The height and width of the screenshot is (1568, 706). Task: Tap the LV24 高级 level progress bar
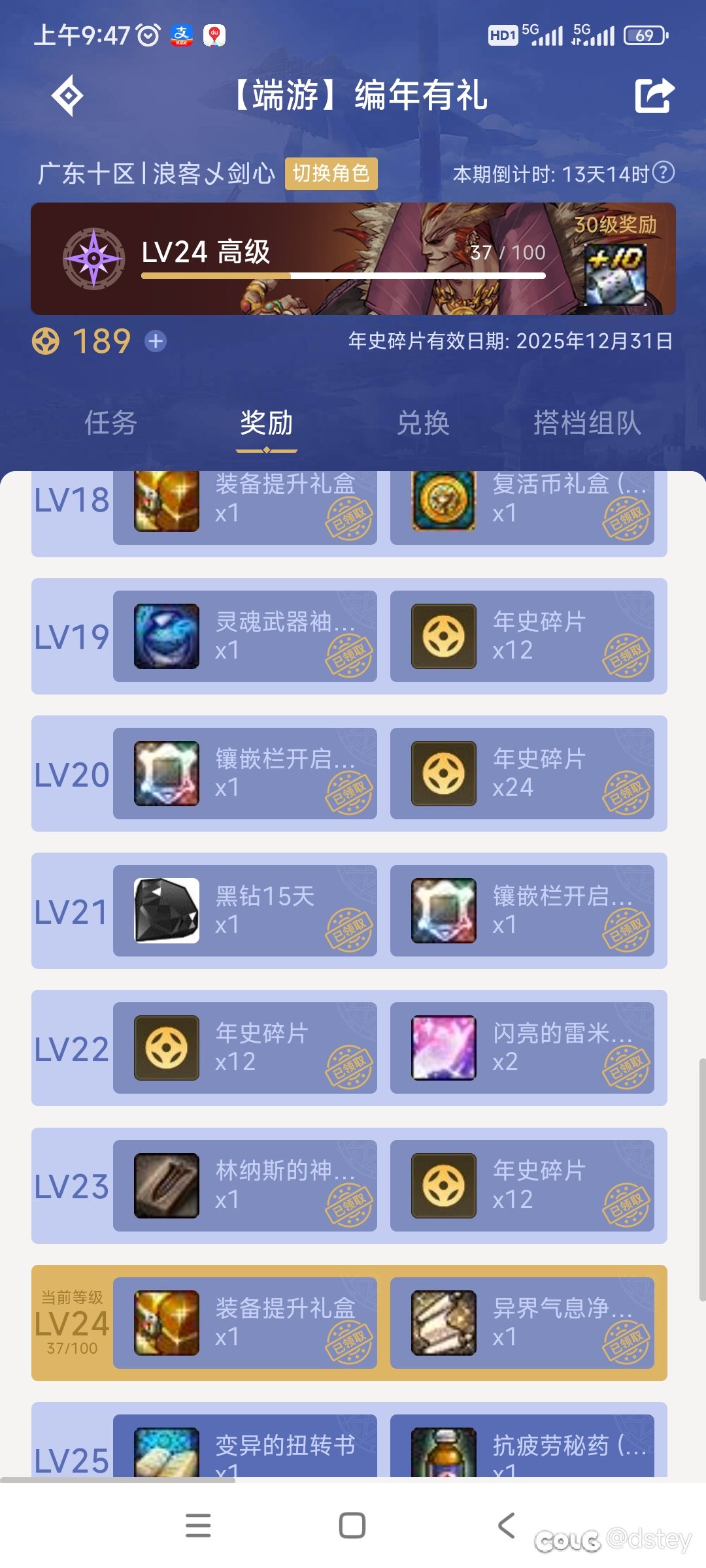click(343, 276)
